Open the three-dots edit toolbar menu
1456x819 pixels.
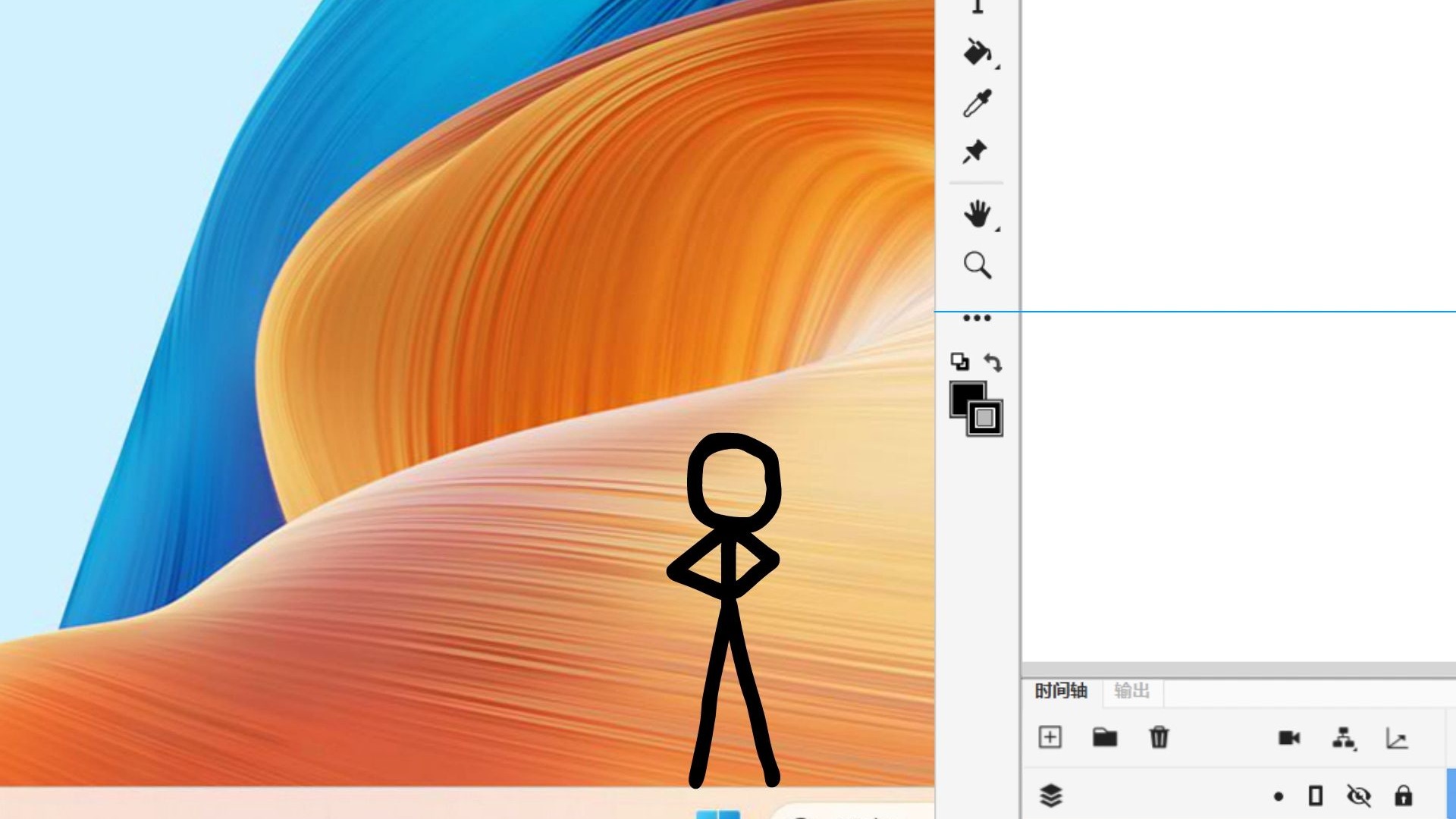(x=977, y=318)
